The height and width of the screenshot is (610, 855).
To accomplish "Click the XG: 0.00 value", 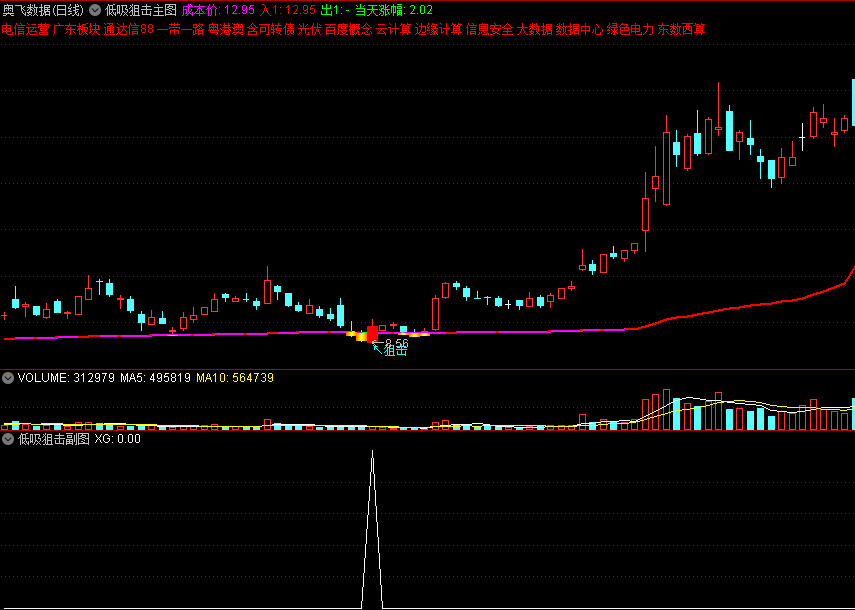I will tap(117, 439).
